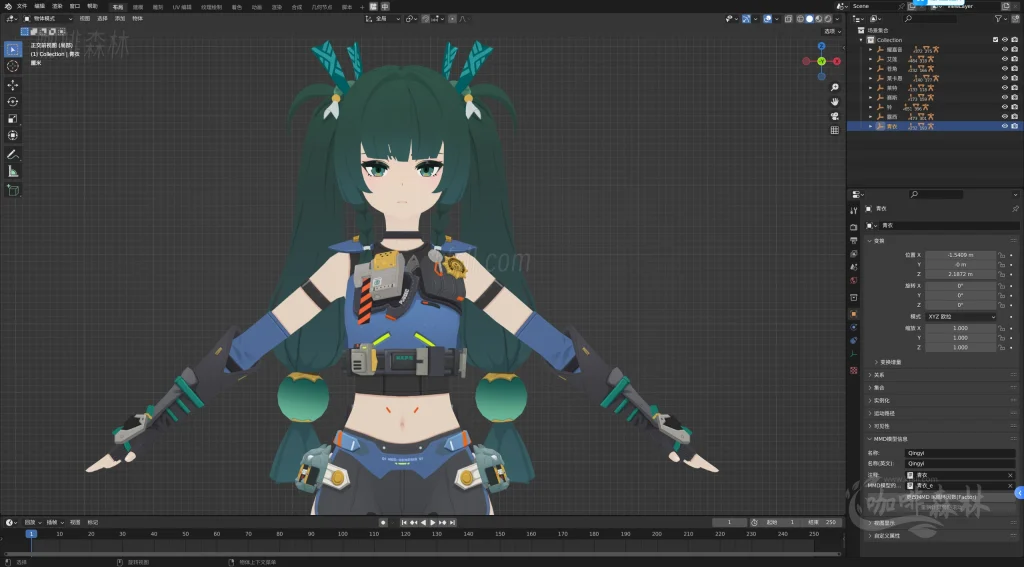Activate the Move tool

[x=12, y=85]
